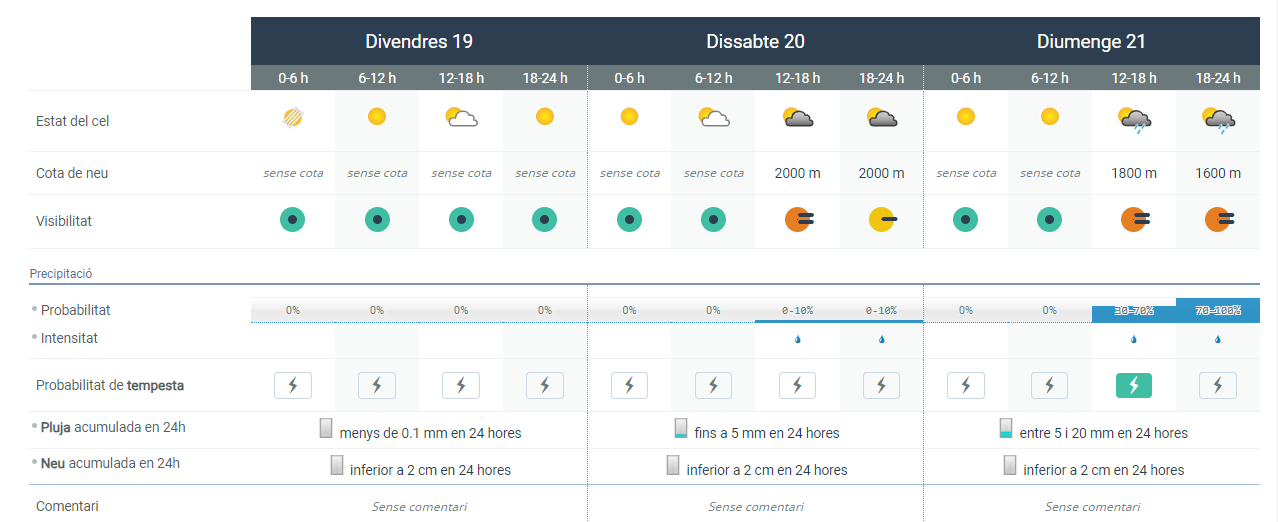Image resolution: width=1278 pixels, height=522 pixels.
Task: Click Dissabte 12-18 h rain intensity drop
Action: [797, 340]
